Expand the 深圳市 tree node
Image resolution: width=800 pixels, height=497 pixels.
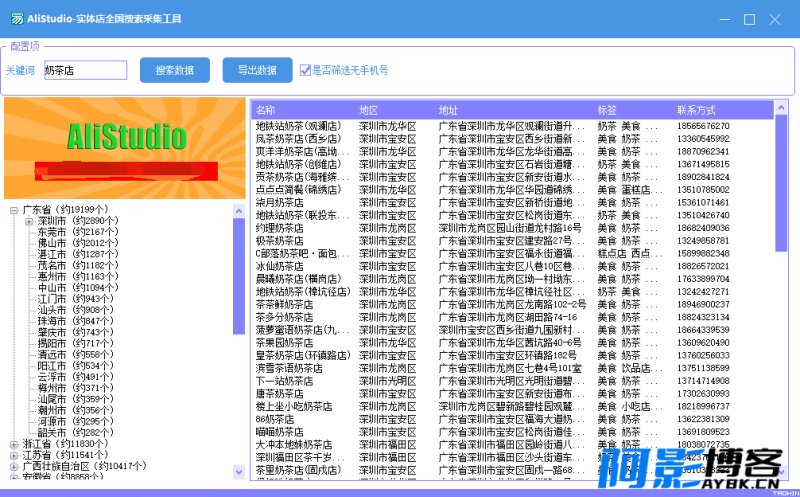point(29,221)
